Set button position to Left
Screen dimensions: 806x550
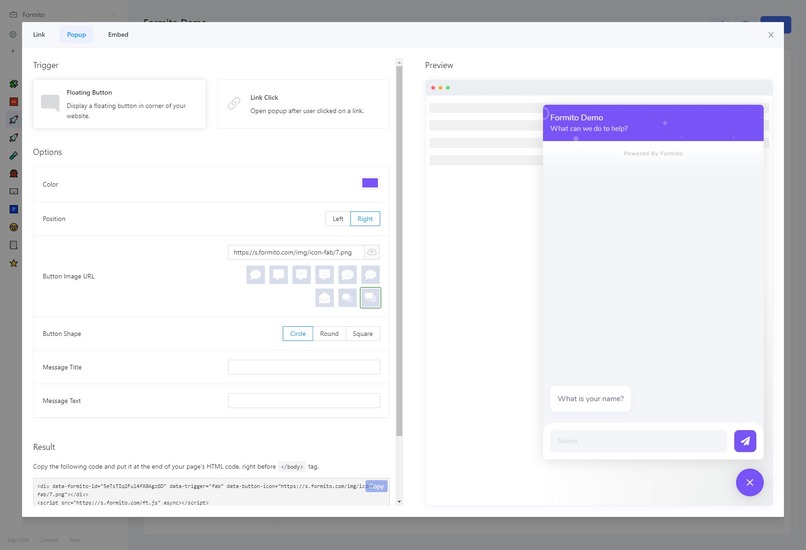point(338,218)
